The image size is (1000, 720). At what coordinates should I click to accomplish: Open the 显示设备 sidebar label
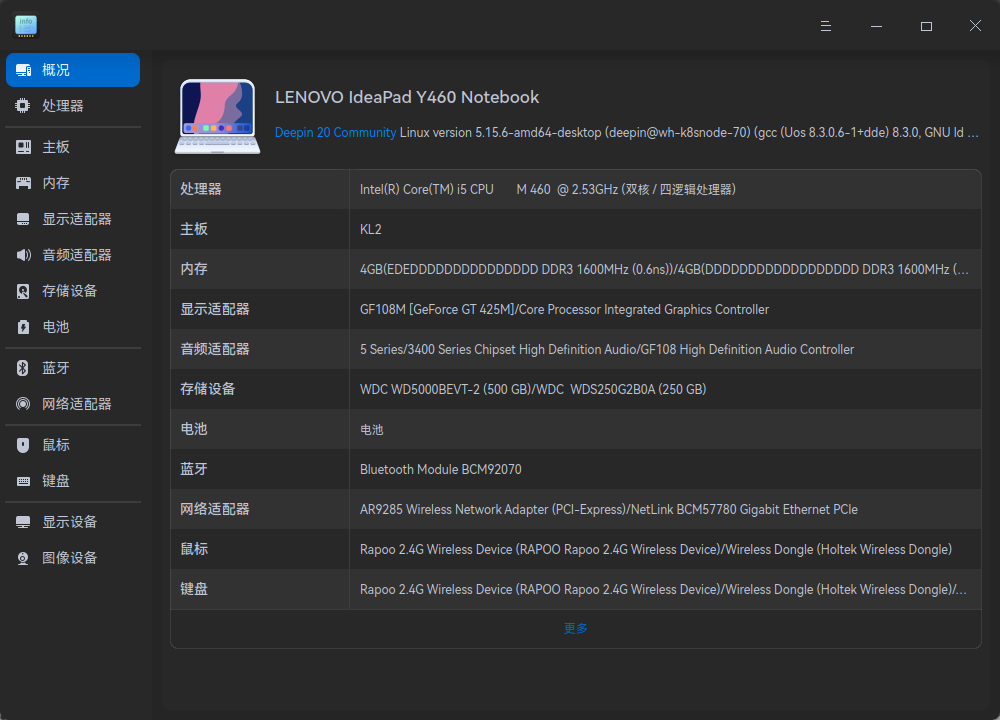tap(70, 522)
